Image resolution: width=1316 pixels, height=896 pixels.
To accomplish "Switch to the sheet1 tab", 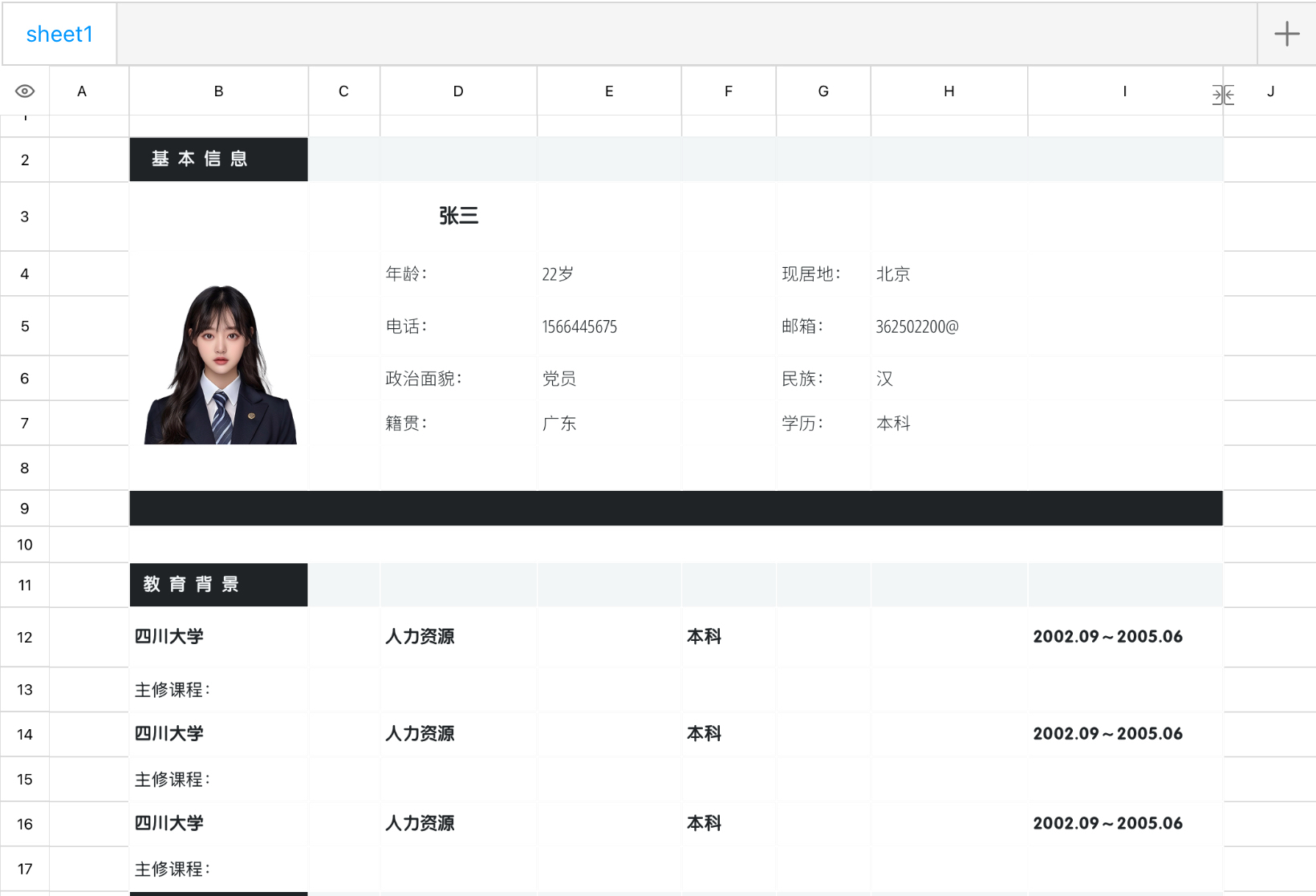I will pyautogui.click(x=59, y=34).
